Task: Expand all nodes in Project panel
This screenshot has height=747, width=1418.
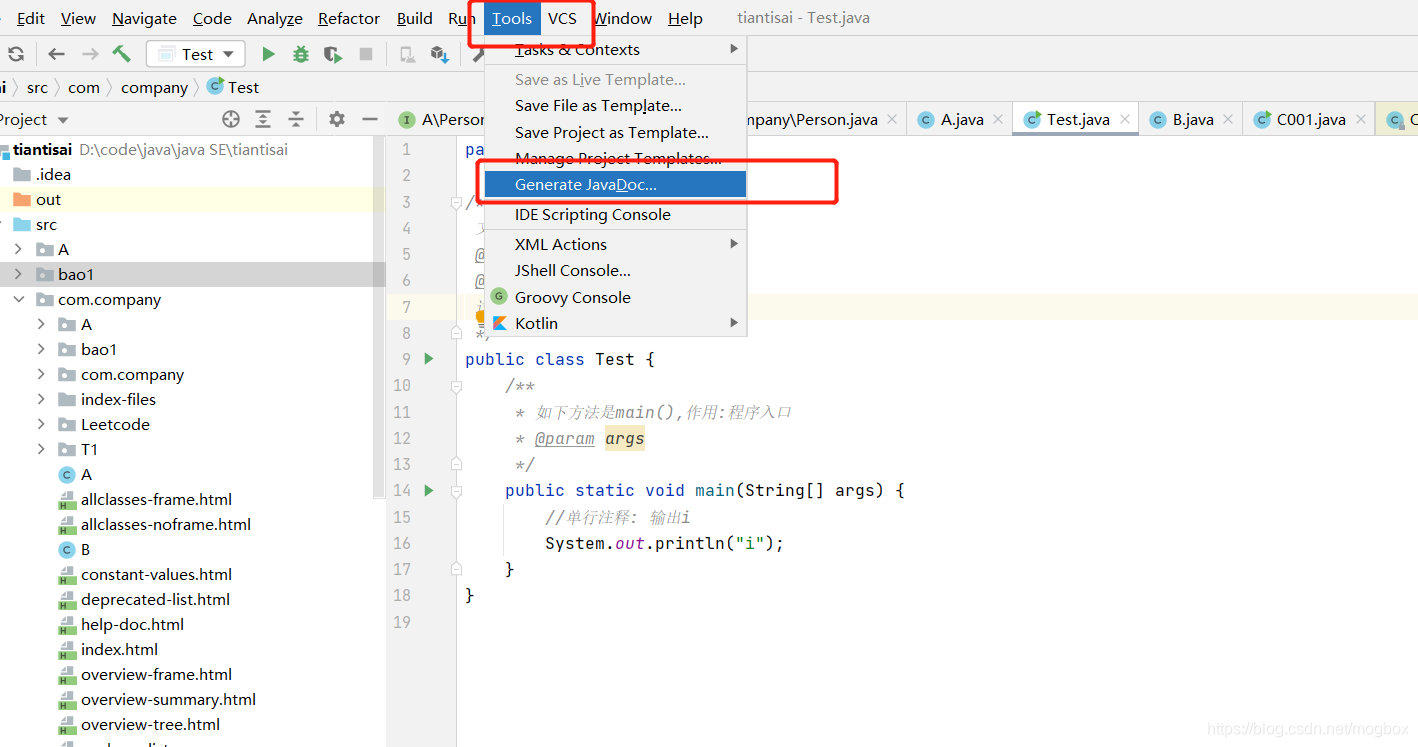Action: 263,119
